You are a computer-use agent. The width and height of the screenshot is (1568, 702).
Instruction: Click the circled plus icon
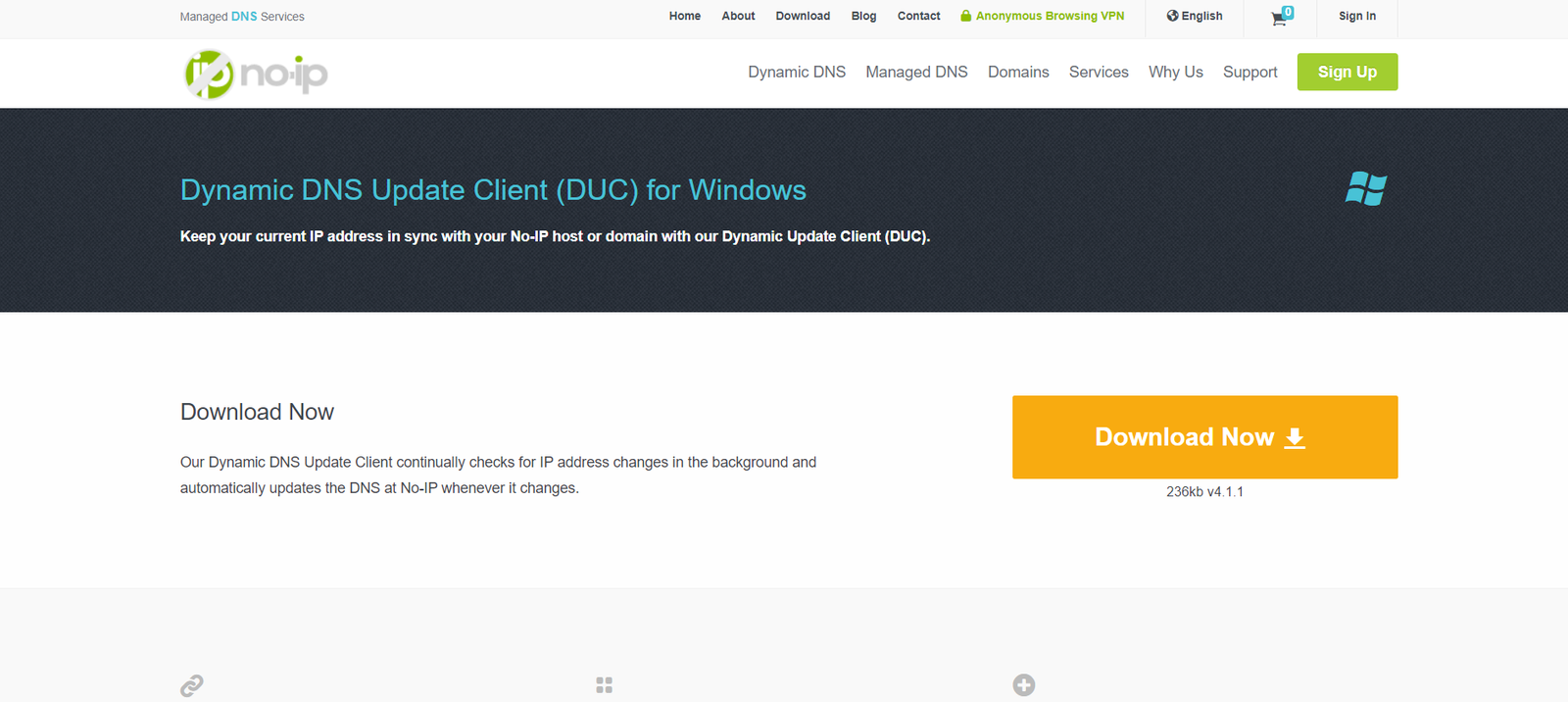click(x=1024, y=685)
